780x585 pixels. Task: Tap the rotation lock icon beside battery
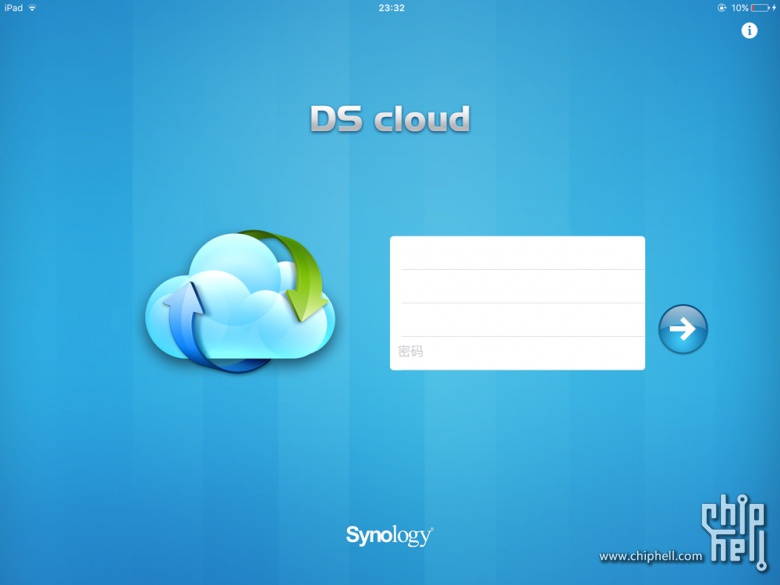tap(722, 8)
